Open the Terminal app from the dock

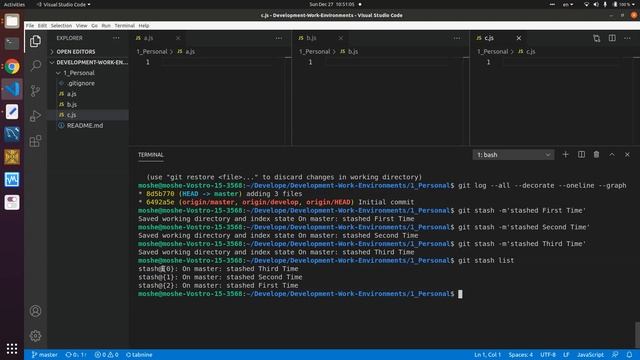[12, 43]
